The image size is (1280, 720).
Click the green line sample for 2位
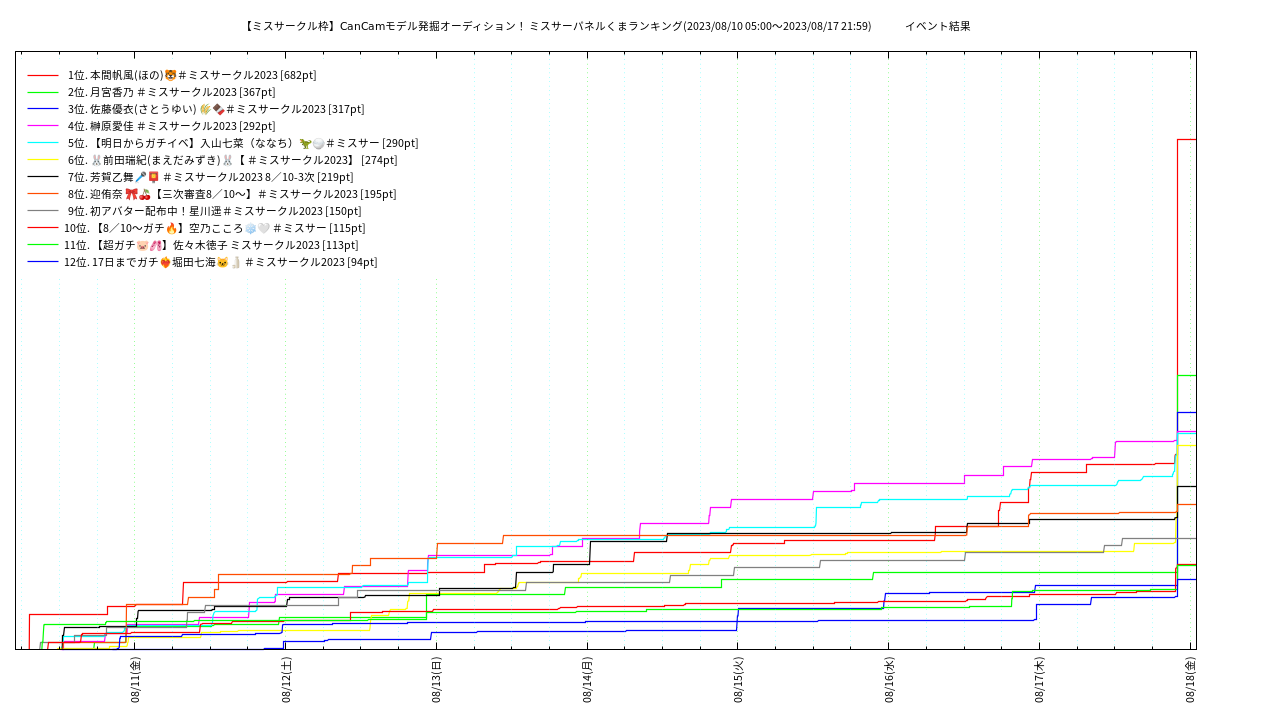(x=43, y=92)
